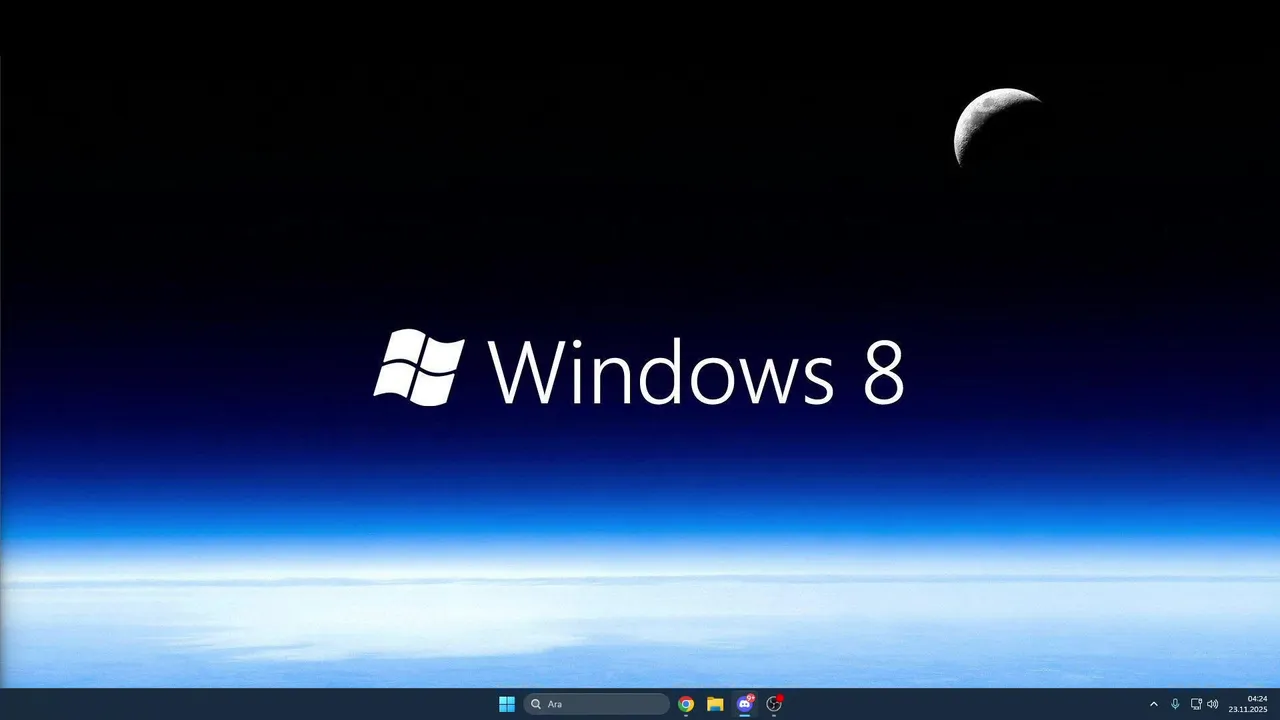Click the microphone tray icon
Image resolution: width=1280 pixels, height=720 pixels.
click(x=1175, y=704)
